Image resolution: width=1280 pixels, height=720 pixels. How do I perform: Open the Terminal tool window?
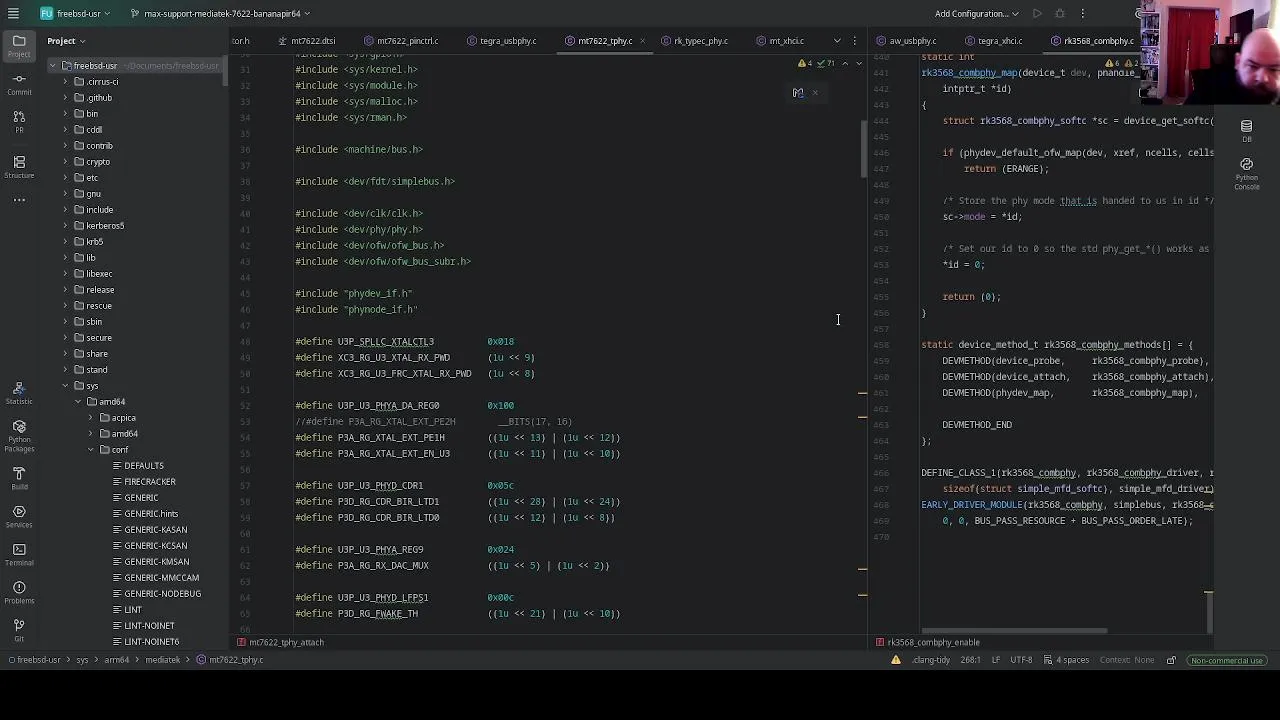point(19,554)
